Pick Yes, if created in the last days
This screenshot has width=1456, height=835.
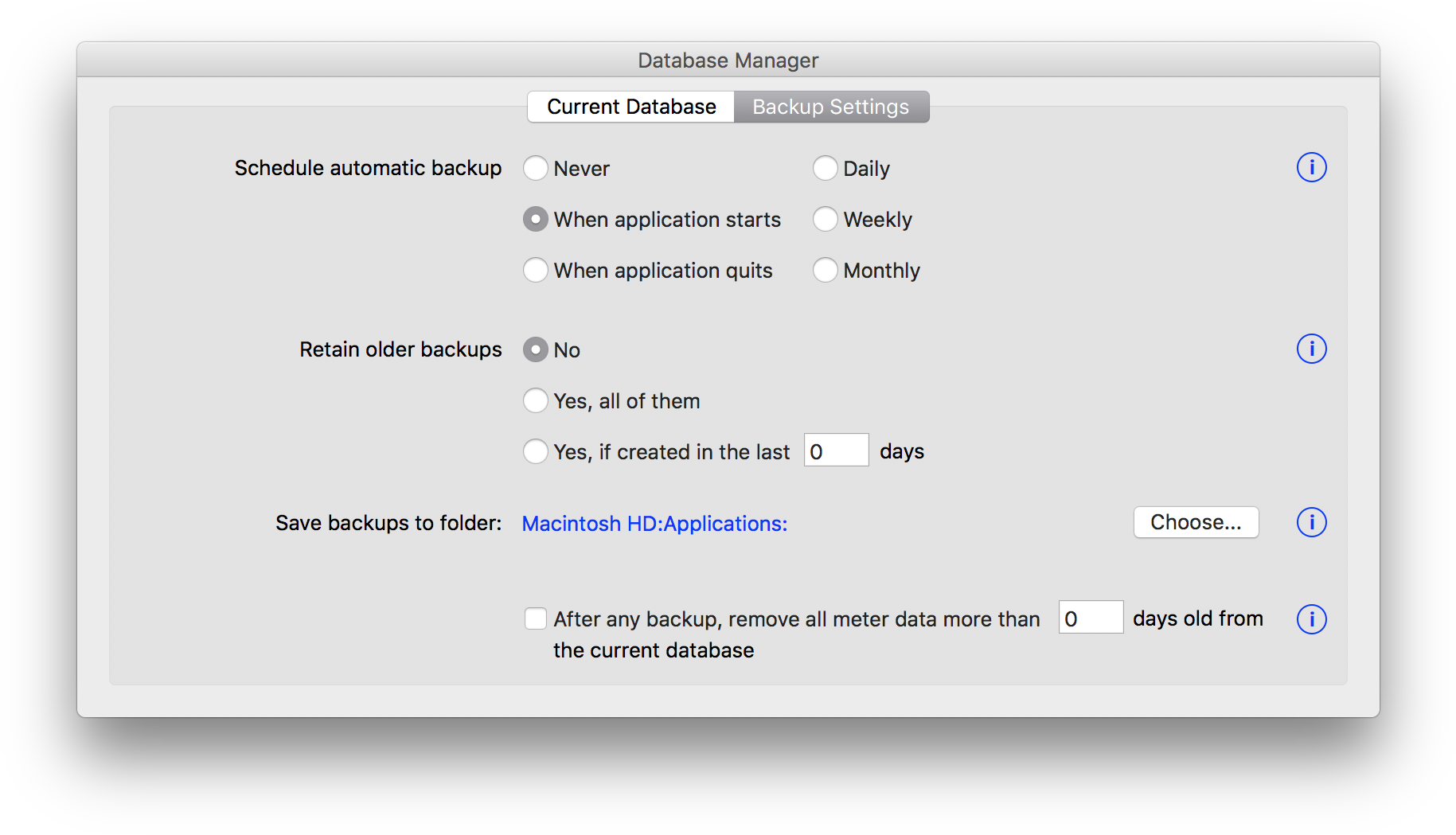(536, 452)
